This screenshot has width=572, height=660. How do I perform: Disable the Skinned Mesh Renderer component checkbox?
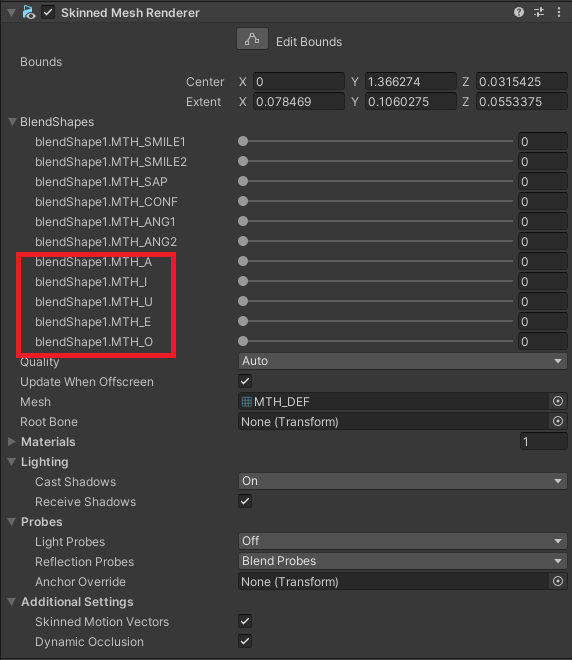[48, 12]
